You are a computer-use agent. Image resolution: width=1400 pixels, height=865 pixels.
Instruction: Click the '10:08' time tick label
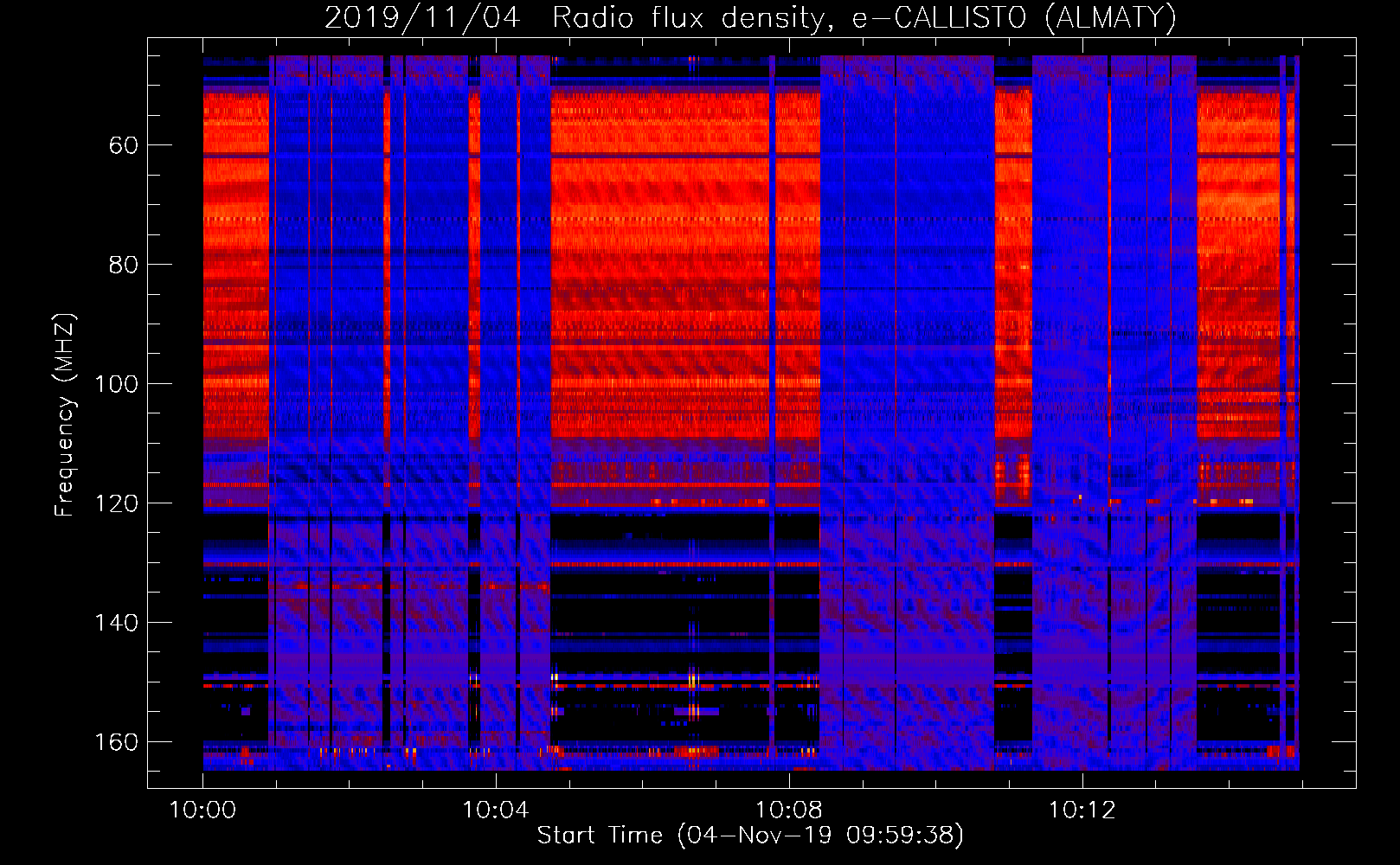coord(788,811)
